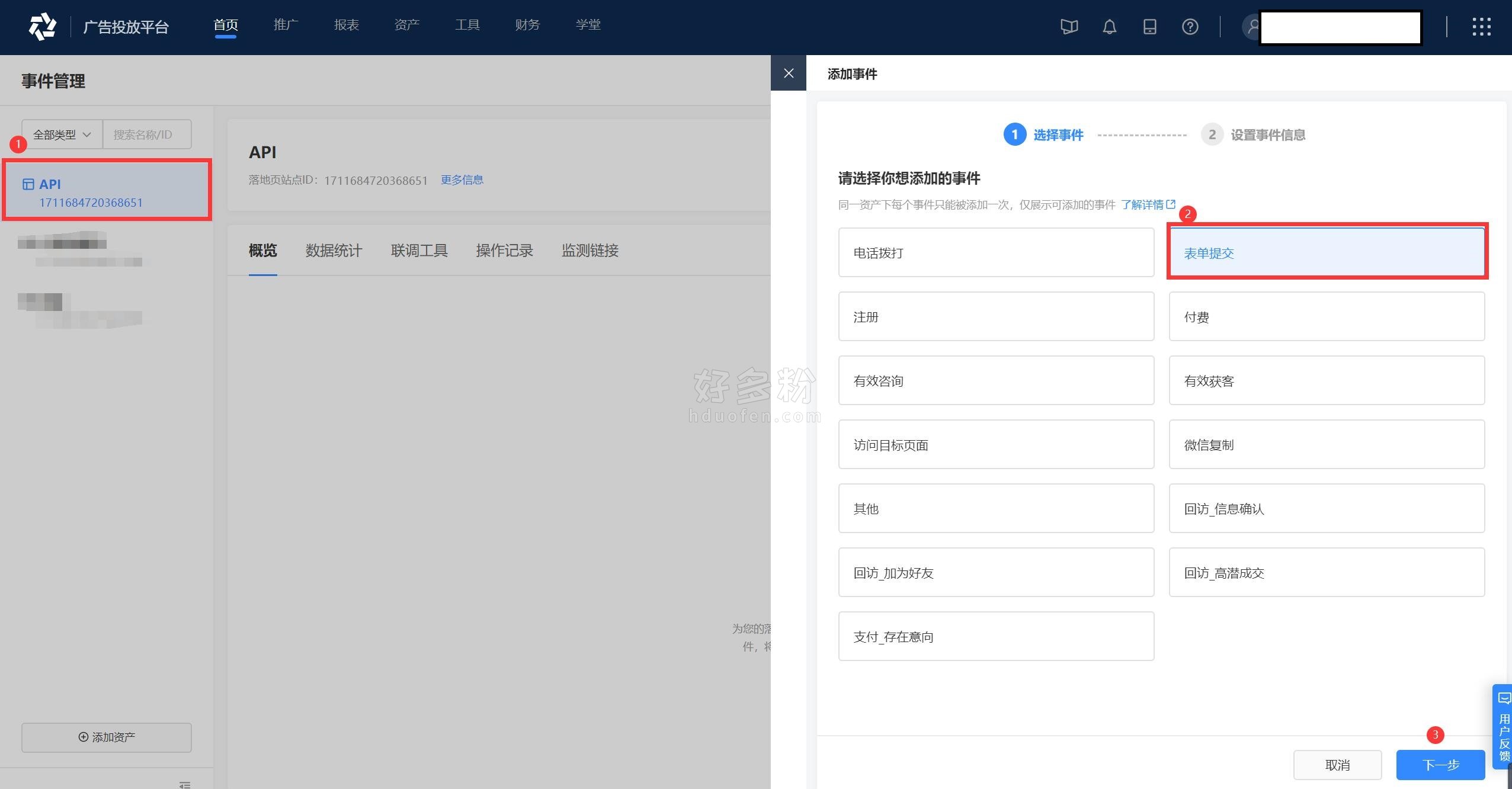Screen dimensions: 1512x789
Task: Select the 电话拨打 event option
Action: [996, 253]
